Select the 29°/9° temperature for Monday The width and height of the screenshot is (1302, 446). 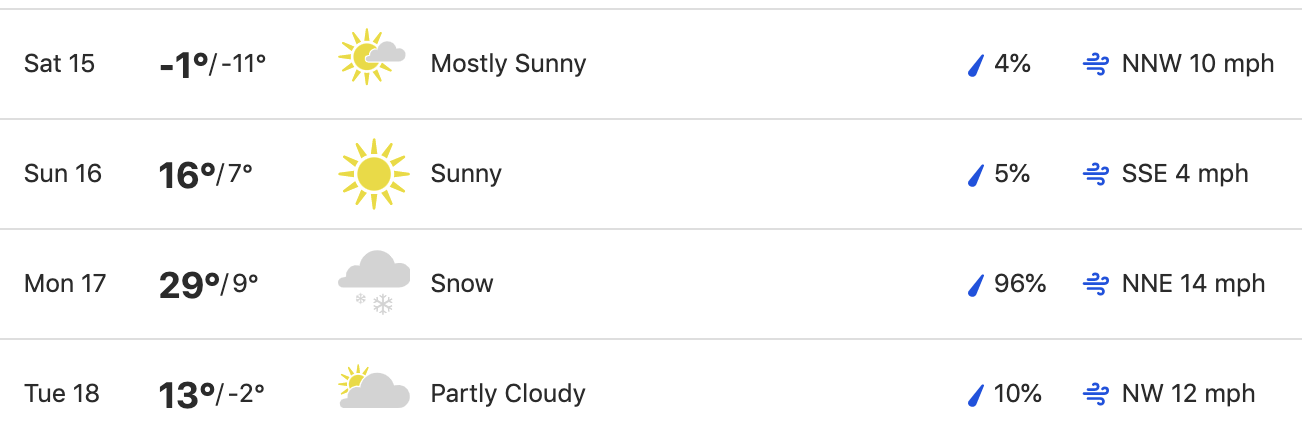pyautogui.click(x=209, y=285)
